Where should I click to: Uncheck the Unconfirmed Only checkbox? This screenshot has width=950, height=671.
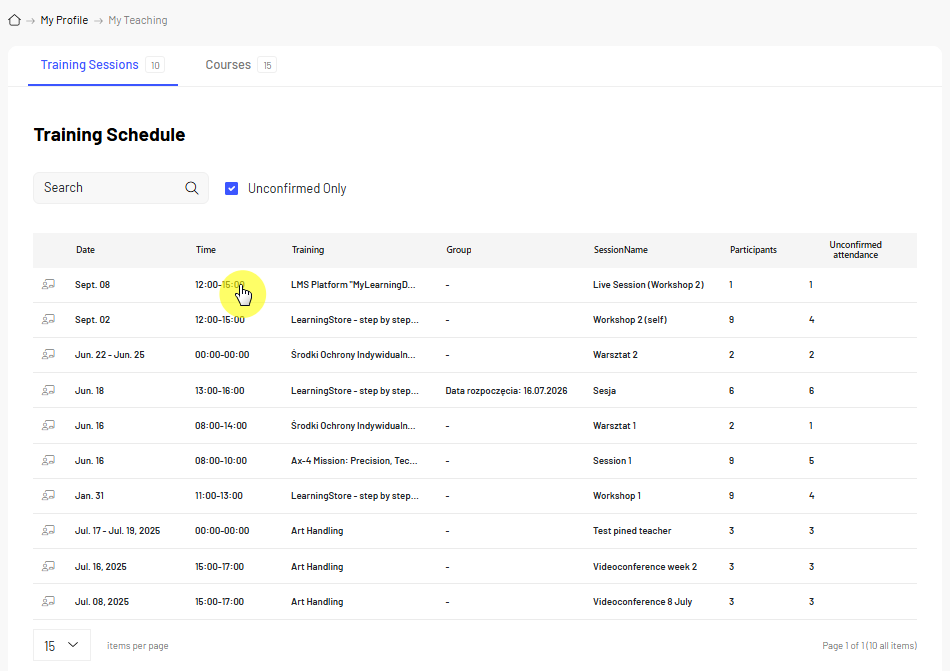[x=231, y=189]
